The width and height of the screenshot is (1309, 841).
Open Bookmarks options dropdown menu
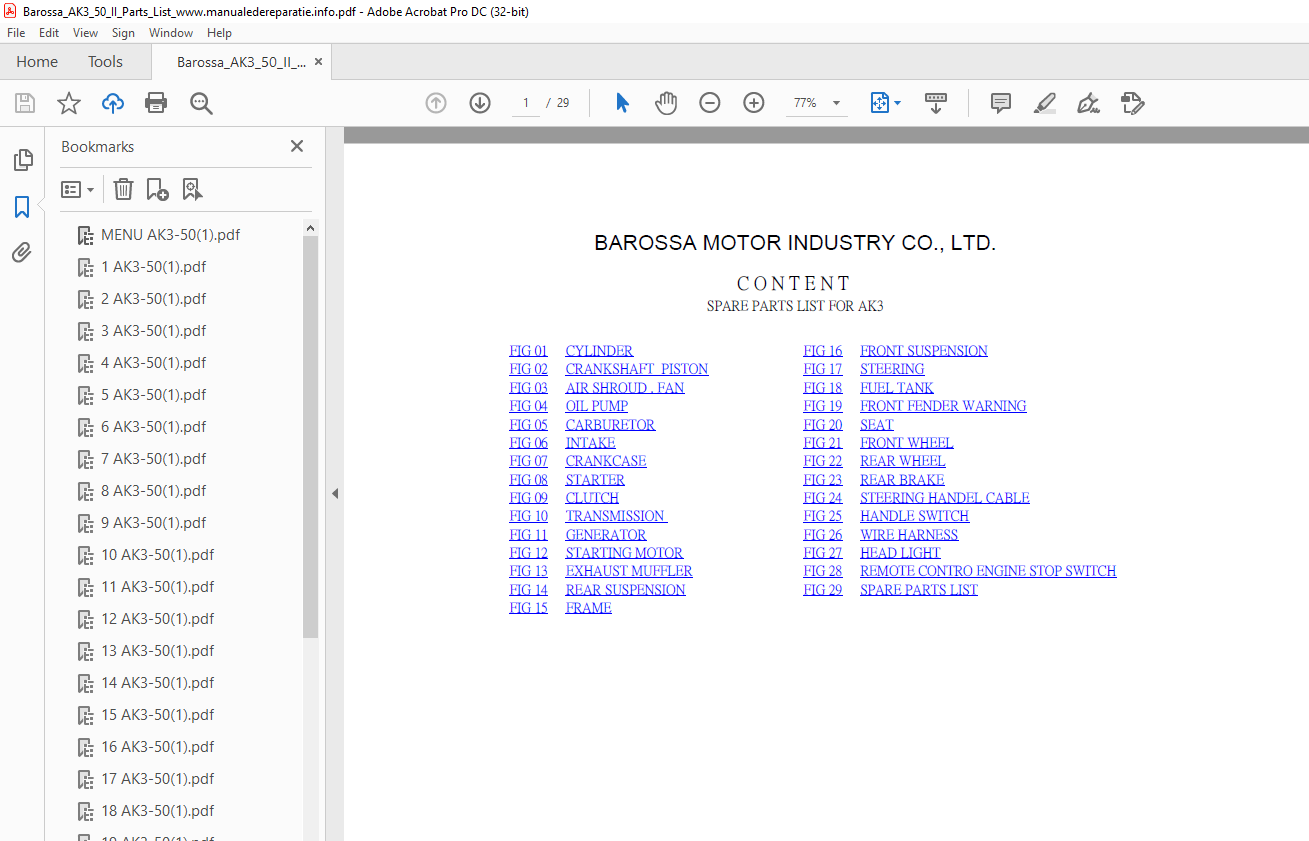point(77,189)
